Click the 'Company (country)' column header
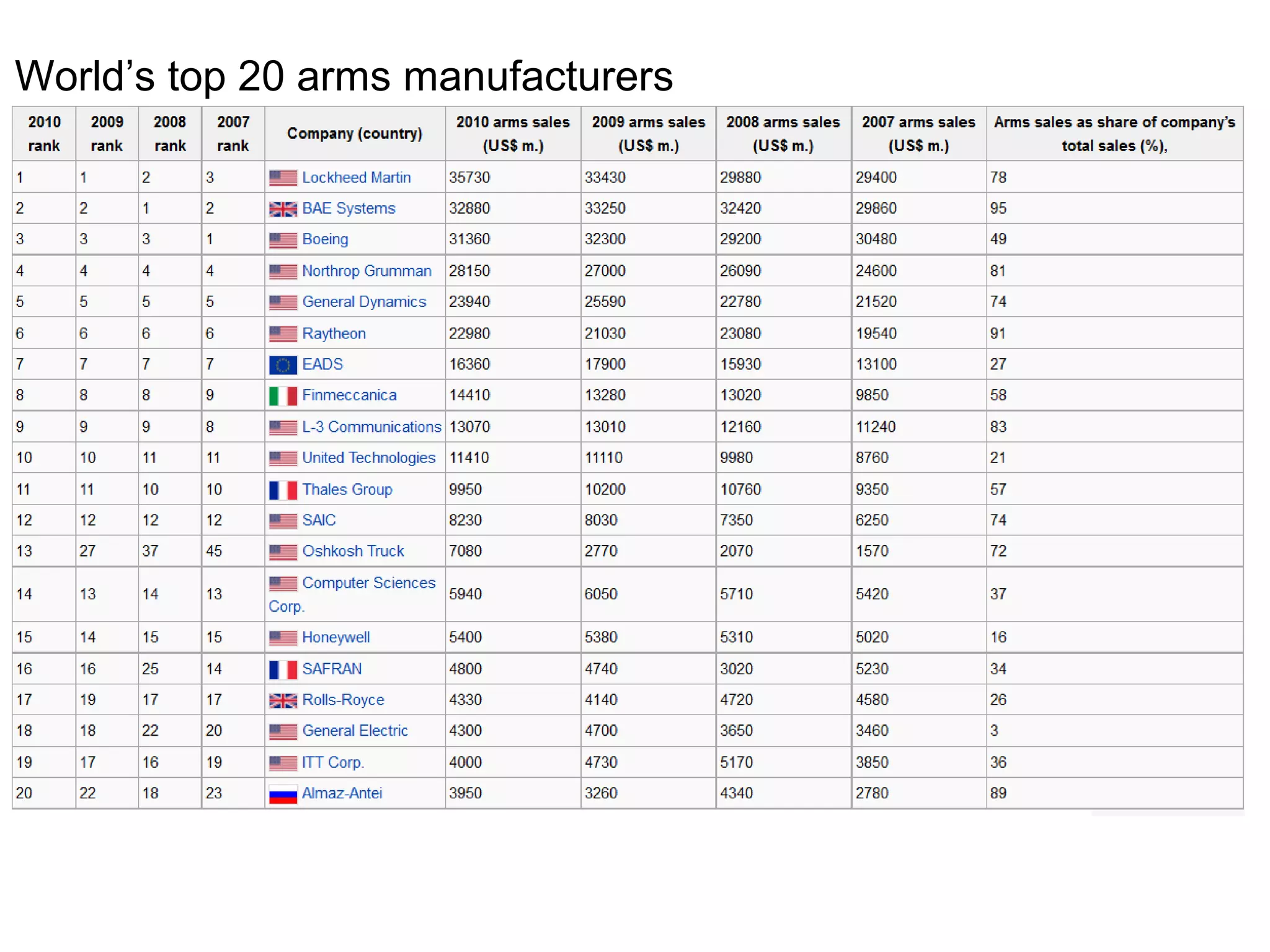The width and height of the screenshot is (1270, 952). click(x=355, y=134)
